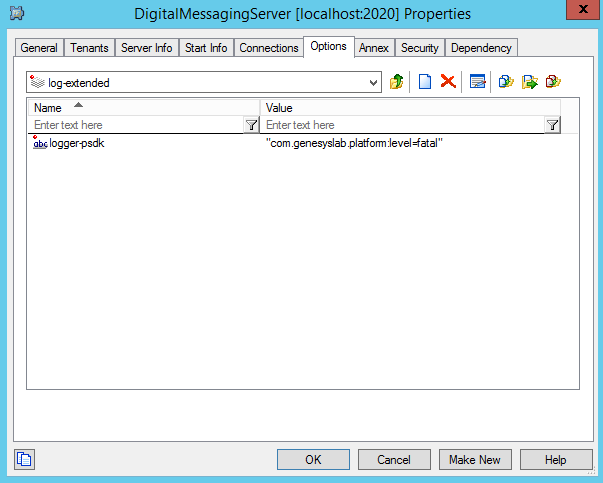Click the copy icon at bottom left
The height and width of the screenshot is (483, 603).
tap(24, 459)
